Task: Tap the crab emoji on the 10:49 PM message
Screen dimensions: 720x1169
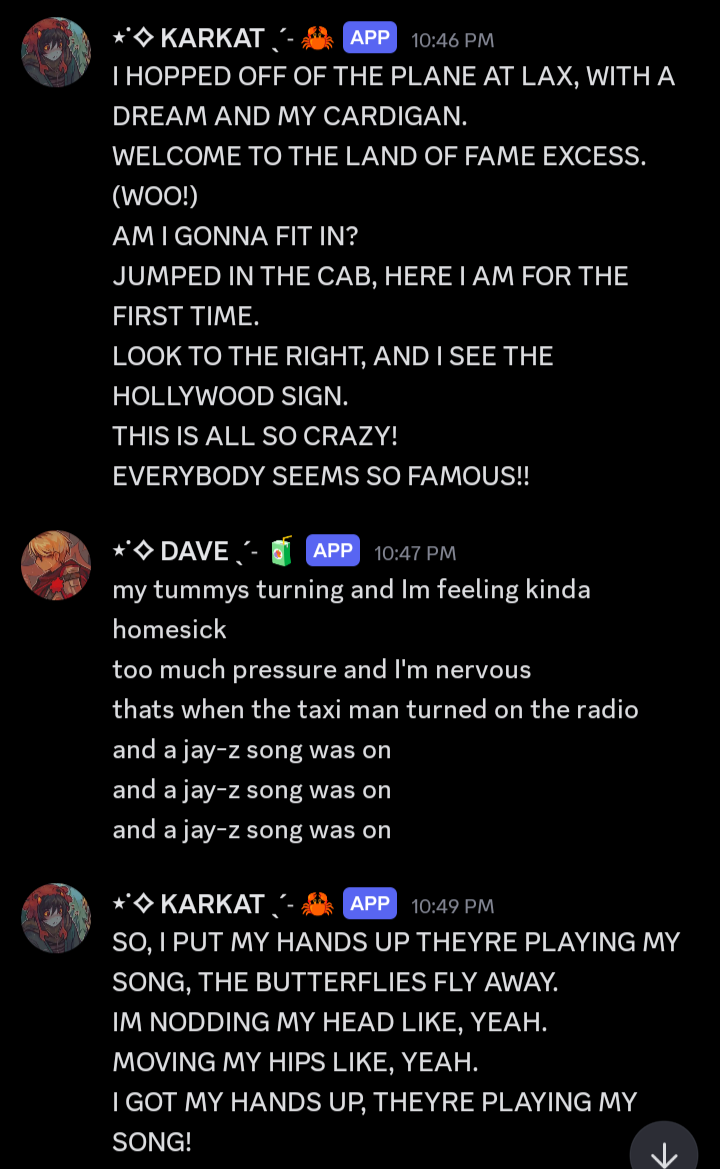Action: click(x=317, y=904)
